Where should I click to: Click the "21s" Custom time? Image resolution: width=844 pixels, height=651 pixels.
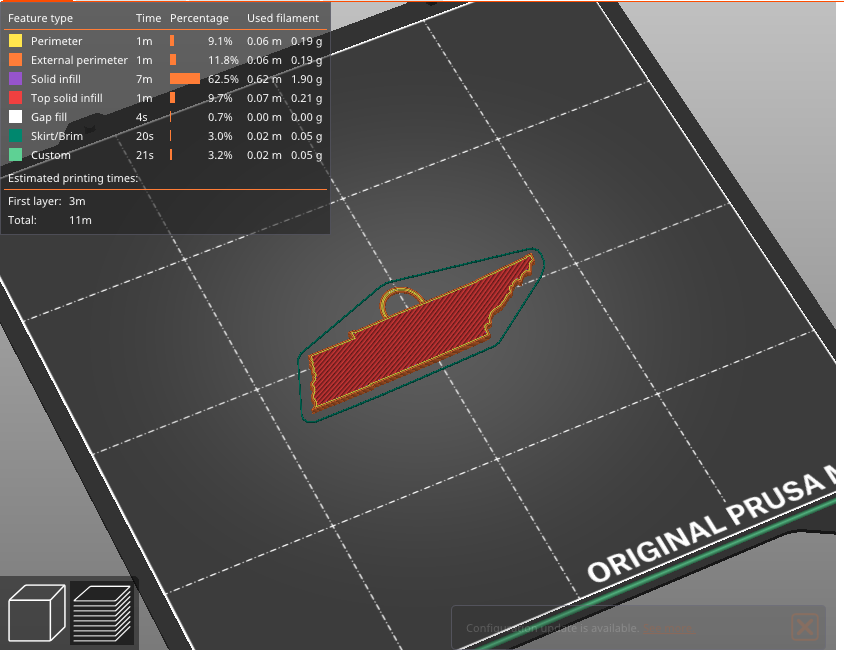145,155
